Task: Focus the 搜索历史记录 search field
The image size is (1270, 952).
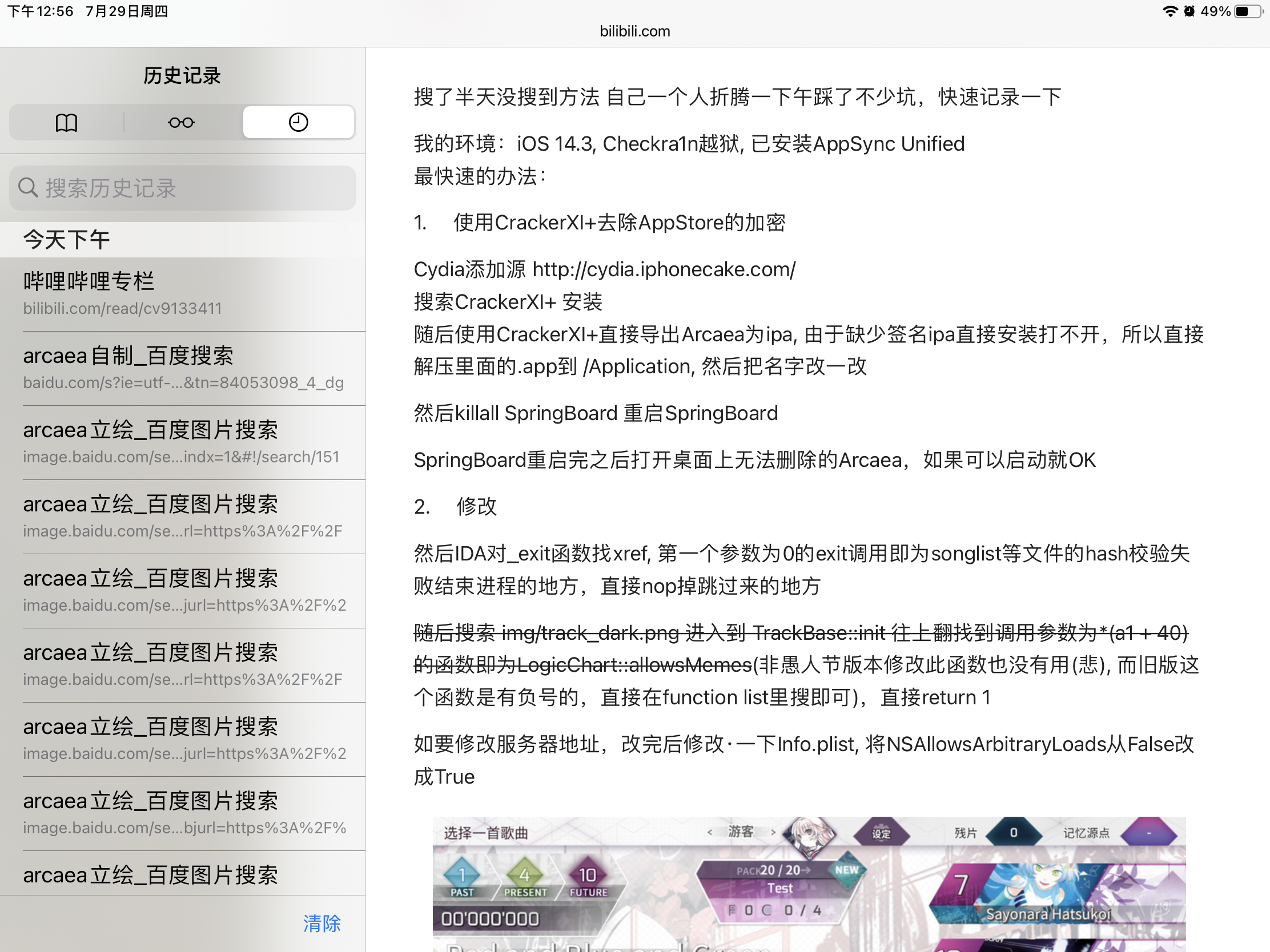Action: pyautogui.click(x=183, y=188)
